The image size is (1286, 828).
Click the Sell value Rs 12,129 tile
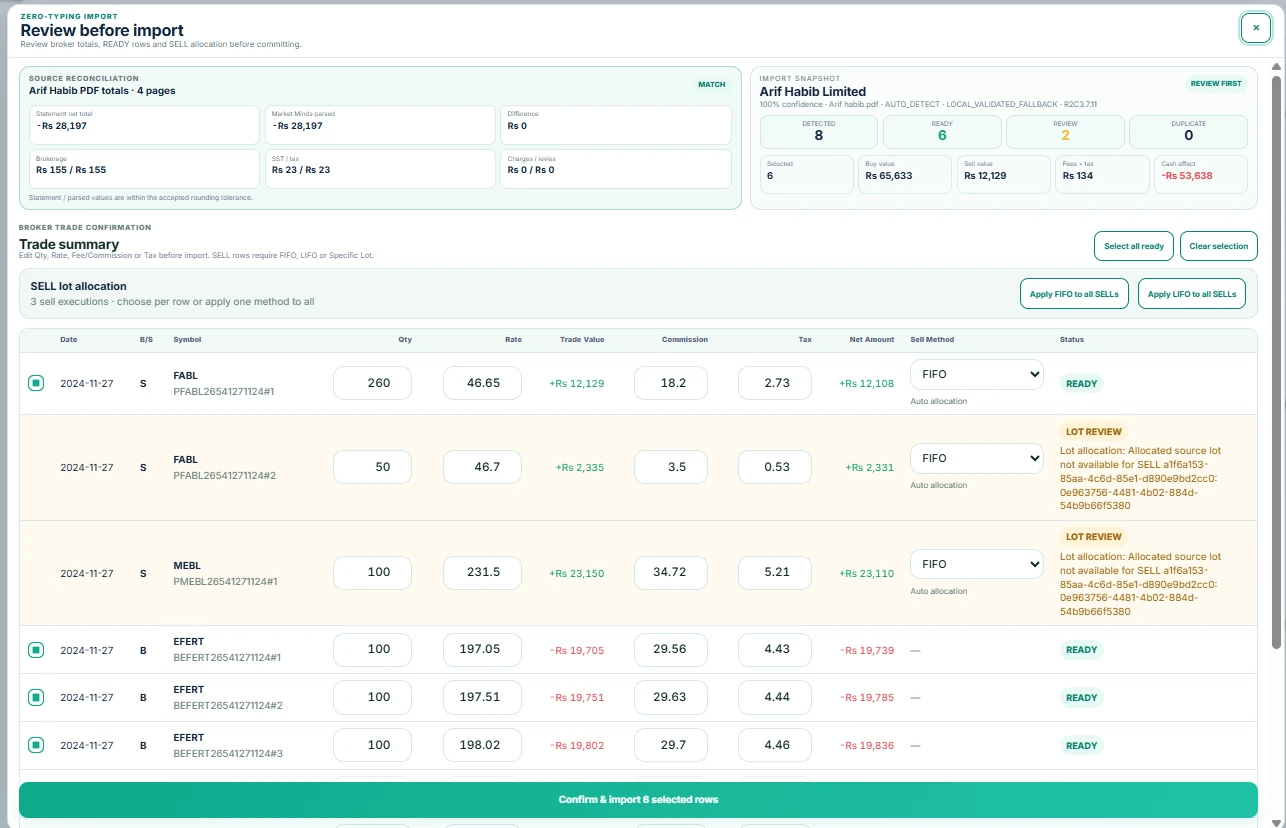pos(1003,174)
